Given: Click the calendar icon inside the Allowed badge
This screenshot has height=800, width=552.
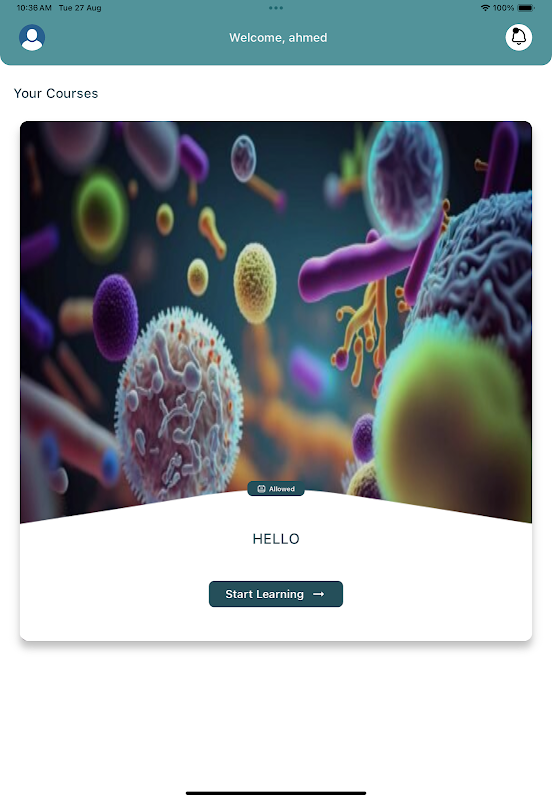Looking at the screenshot, I should [x=261, y=489].
